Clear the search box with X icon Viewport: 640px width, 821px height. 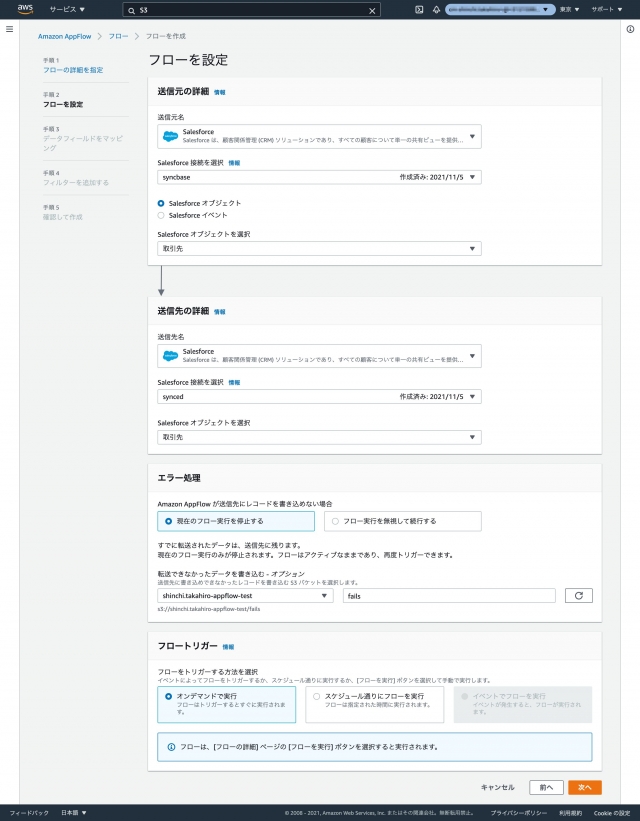click(372, 10)
